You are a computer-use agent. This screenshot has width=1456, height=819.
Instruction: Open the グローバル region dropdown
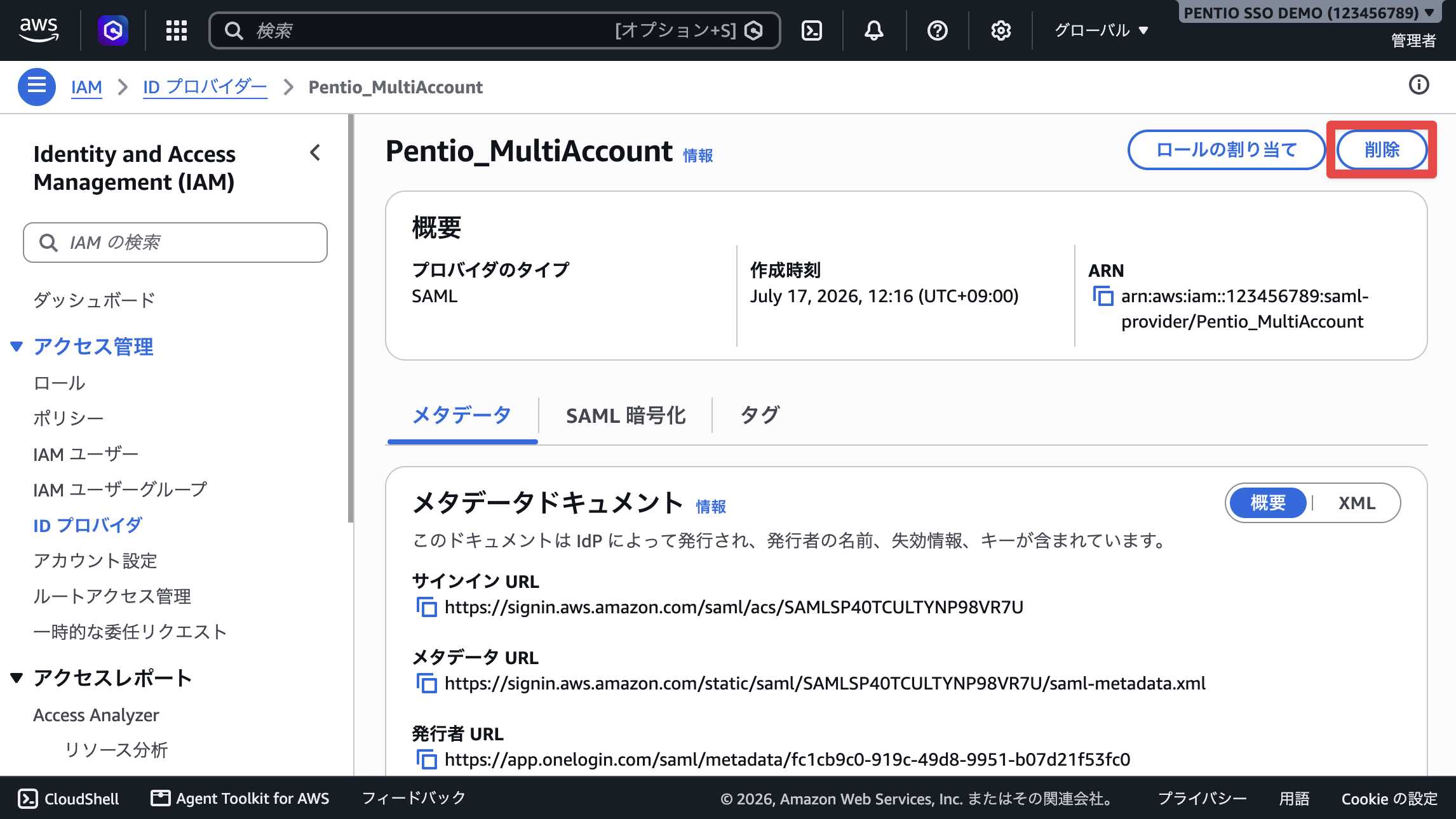1101,30
